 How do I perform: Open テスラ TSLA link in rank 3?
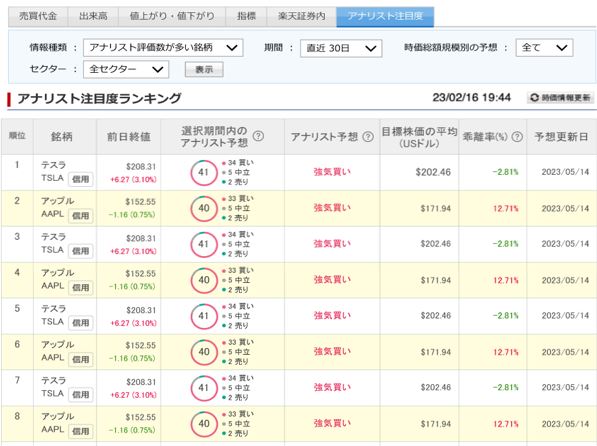pos(53,243)
